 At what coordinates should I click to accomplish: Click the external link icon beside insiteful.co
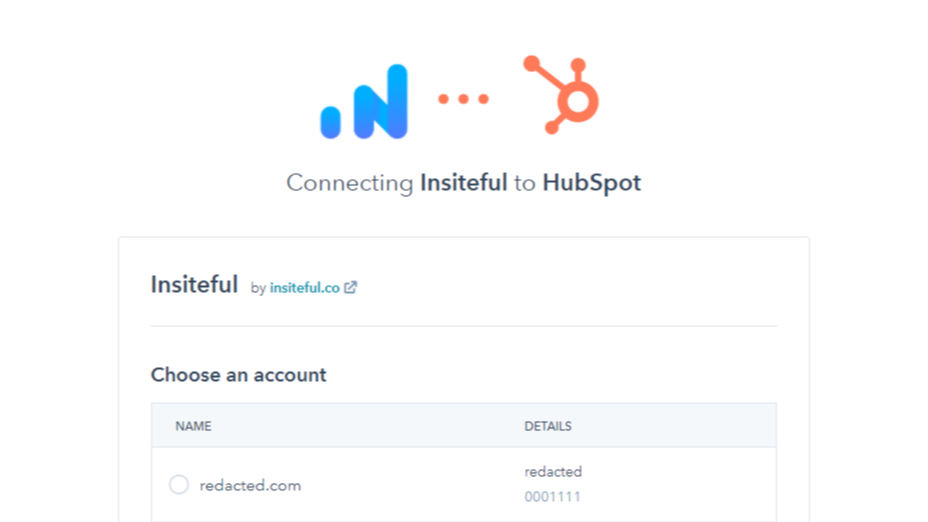350,287
